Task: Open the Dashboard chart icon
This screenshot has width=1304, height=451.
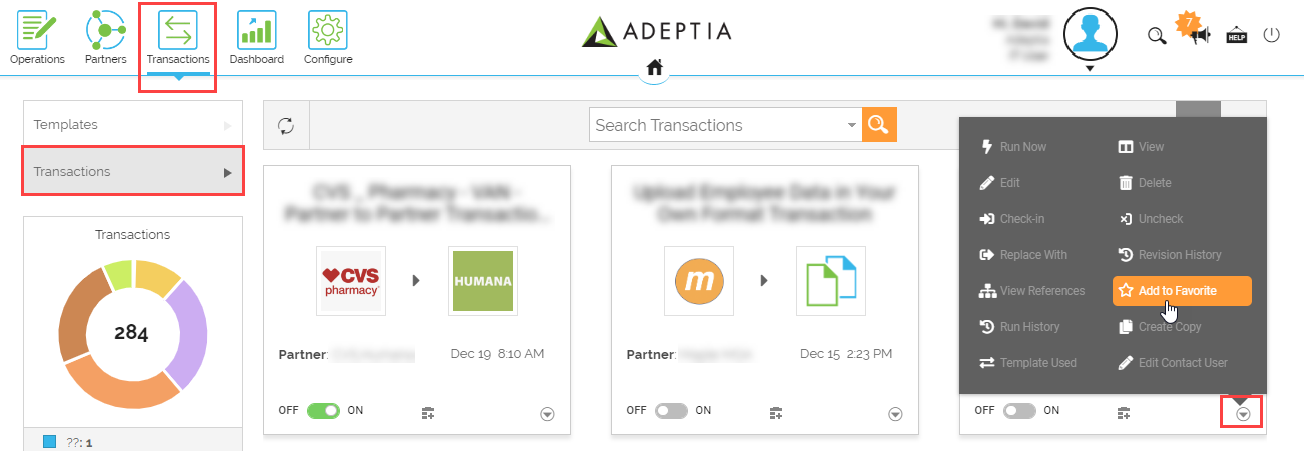Action: click(x=256, y=31)
